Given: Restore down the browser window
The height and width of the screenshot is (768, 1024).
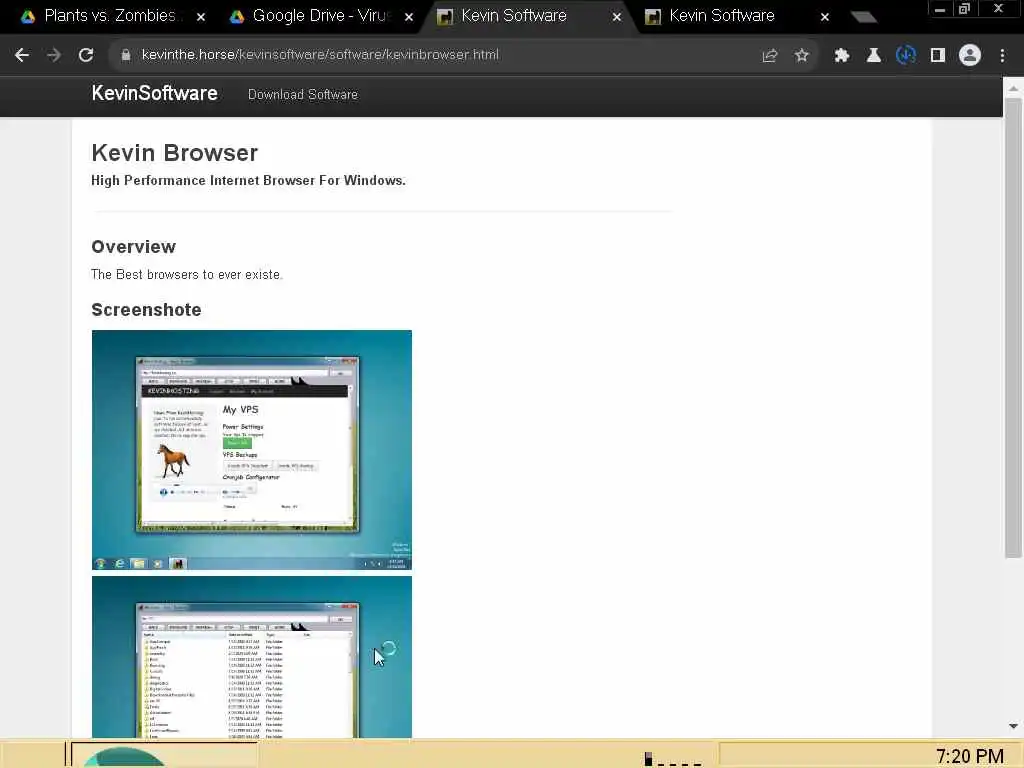Looking at the screenshot, I should coord(965,9).
